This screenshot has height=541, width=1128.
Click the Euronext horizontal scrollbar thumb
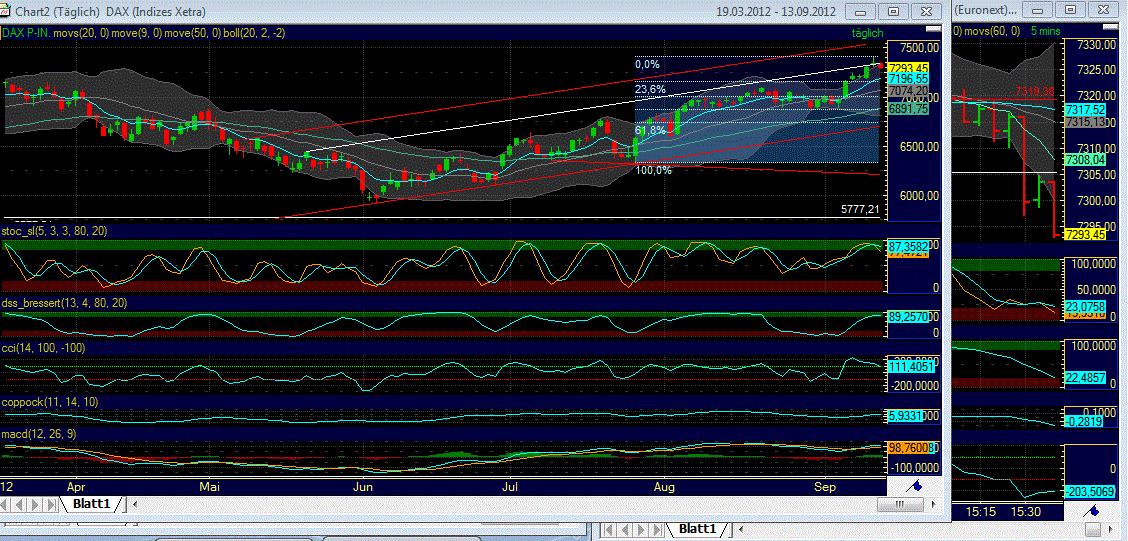[1093, 529]
